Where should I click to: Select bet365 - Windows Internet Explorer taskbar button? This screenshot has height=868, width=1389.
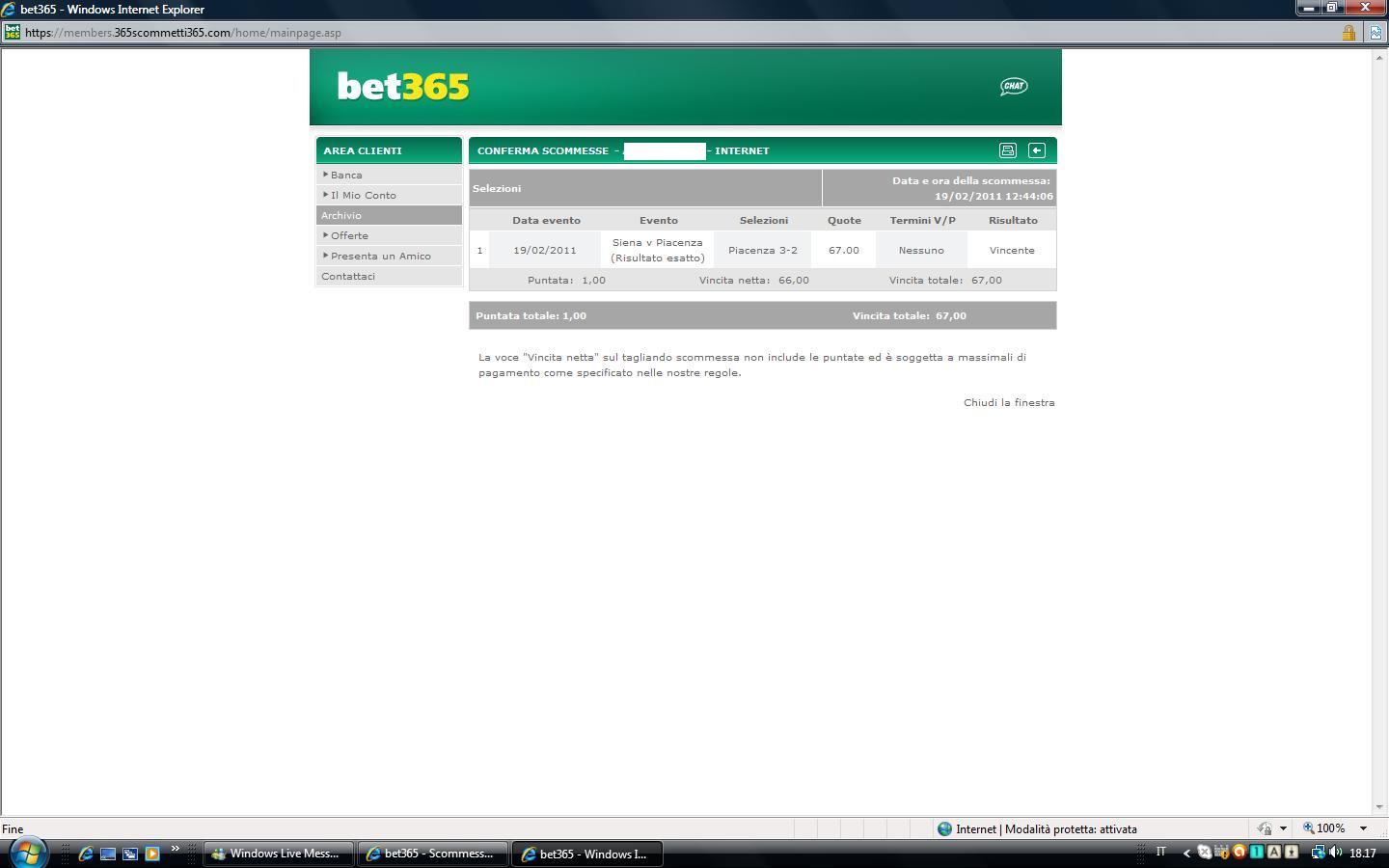(x=587, y=854)
